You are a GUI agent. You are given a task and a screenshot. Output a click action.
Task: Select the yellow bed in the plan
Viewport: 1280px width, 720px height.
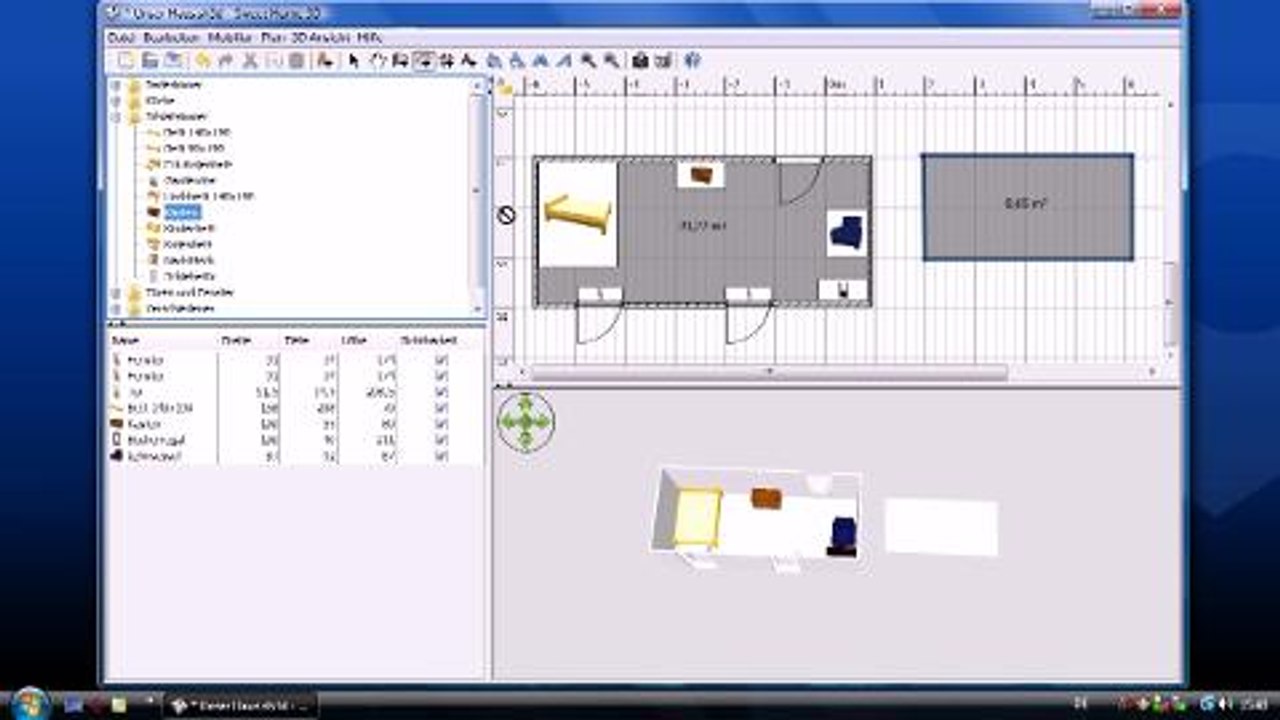(x=577, y=214)
